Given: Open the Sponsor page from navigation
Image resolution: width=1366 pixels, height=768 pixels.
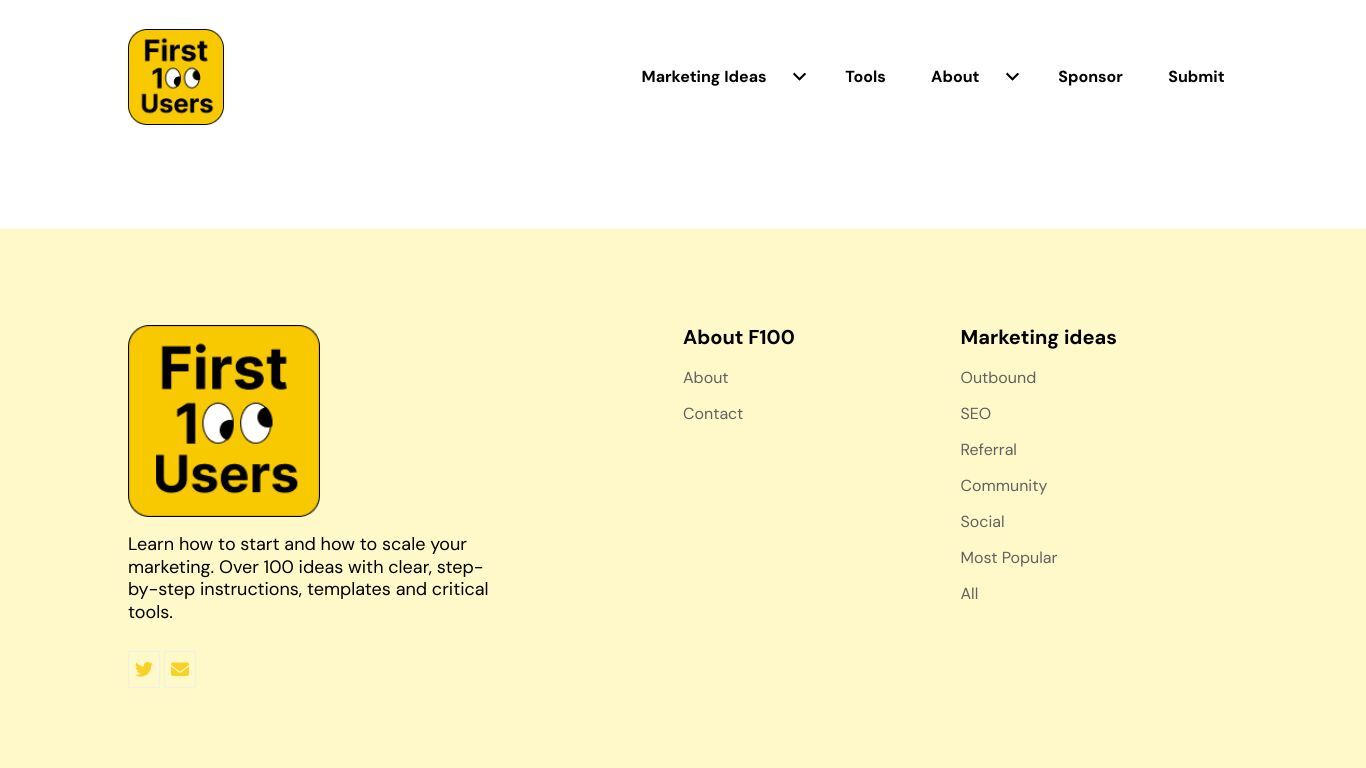Looking at the screenshot, I should pyautogui.click(x=1090, y=77).
